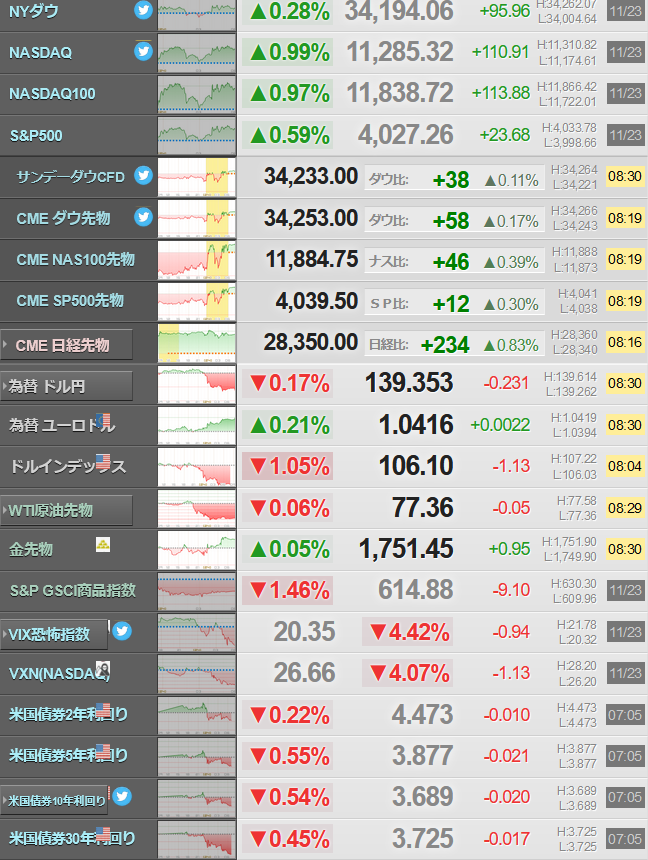Open the S&P500 mini chart thumbnail
This screenshot has height=860, width=648.
point(196,135)
